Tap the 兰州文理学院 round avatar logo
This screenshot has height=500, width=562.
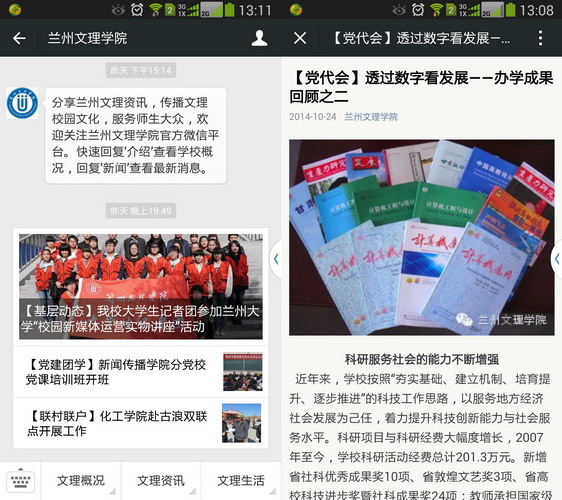point(22,104)
